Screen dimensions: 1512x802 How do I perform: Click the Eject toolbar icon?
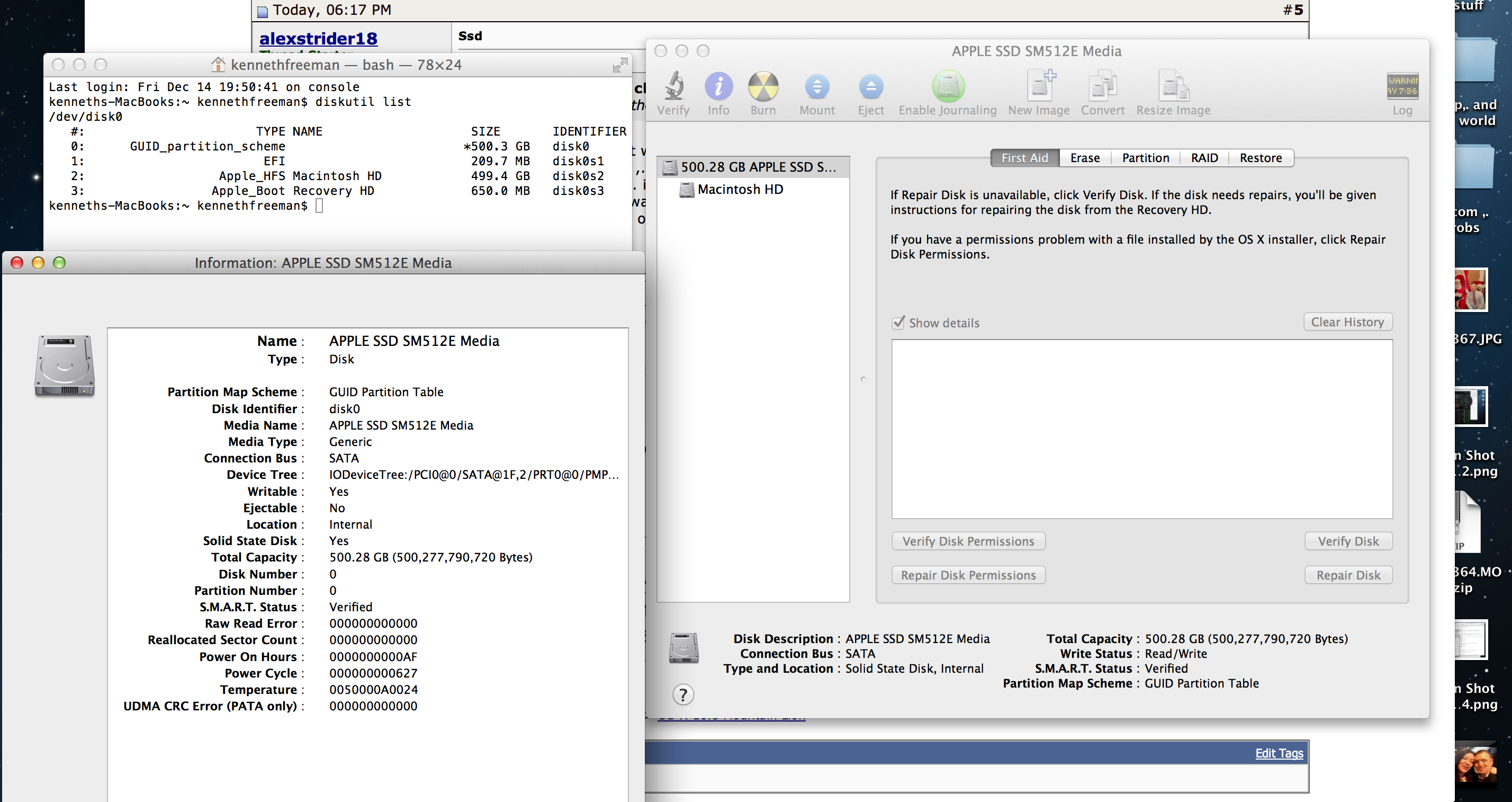click(x=870, y=87)
